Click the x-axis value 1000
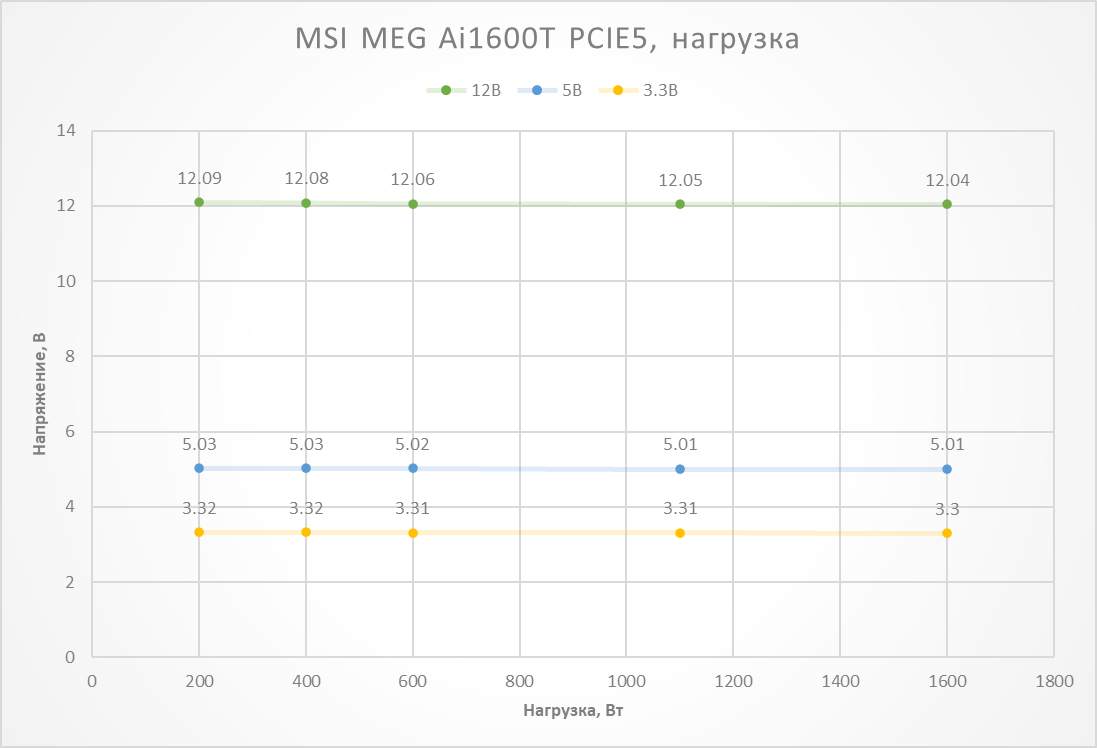The height and width of the screenshot is (748, 1097). (x=626, y=682)
